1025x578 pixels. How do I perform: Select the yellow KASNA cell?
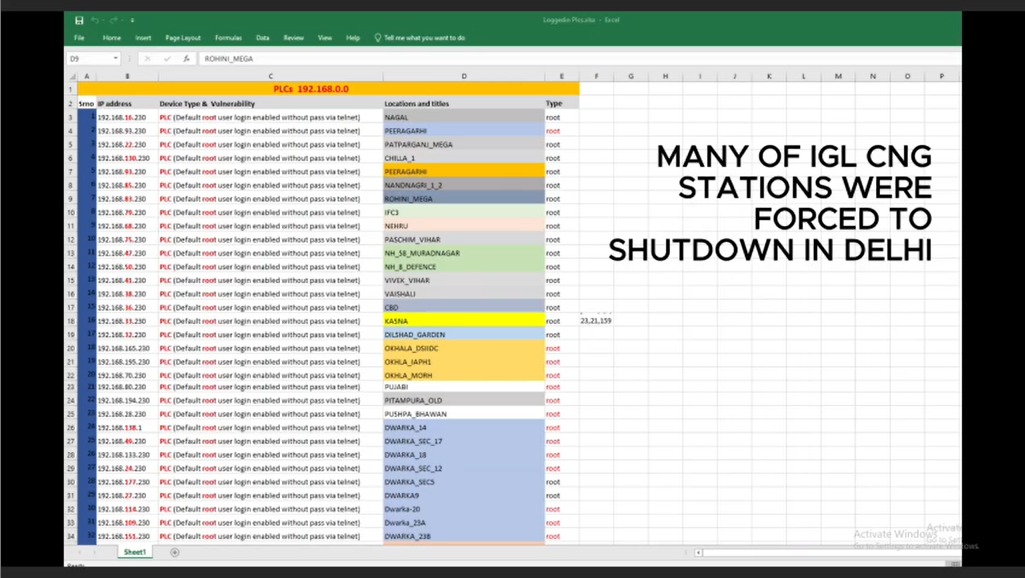(464, 321)
